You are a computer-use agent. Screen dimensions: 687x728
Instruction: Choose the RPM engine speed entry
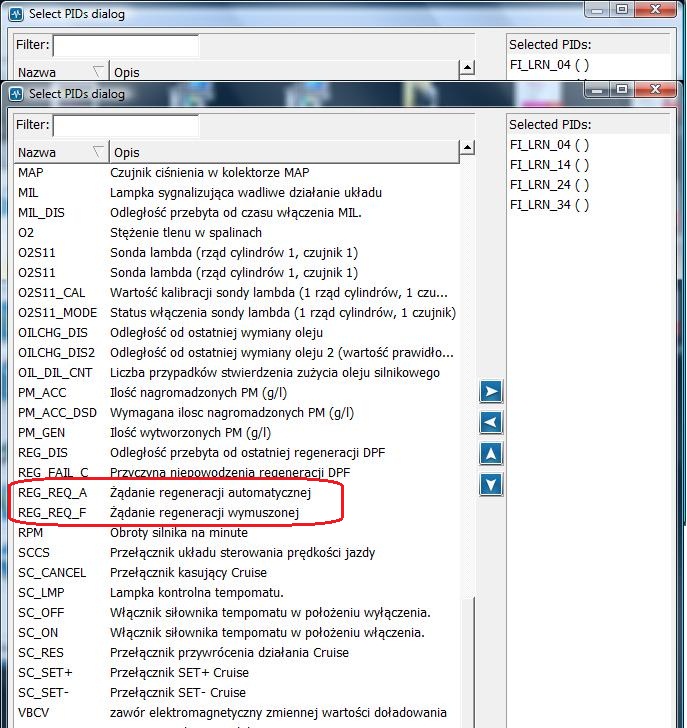point(30,533)
